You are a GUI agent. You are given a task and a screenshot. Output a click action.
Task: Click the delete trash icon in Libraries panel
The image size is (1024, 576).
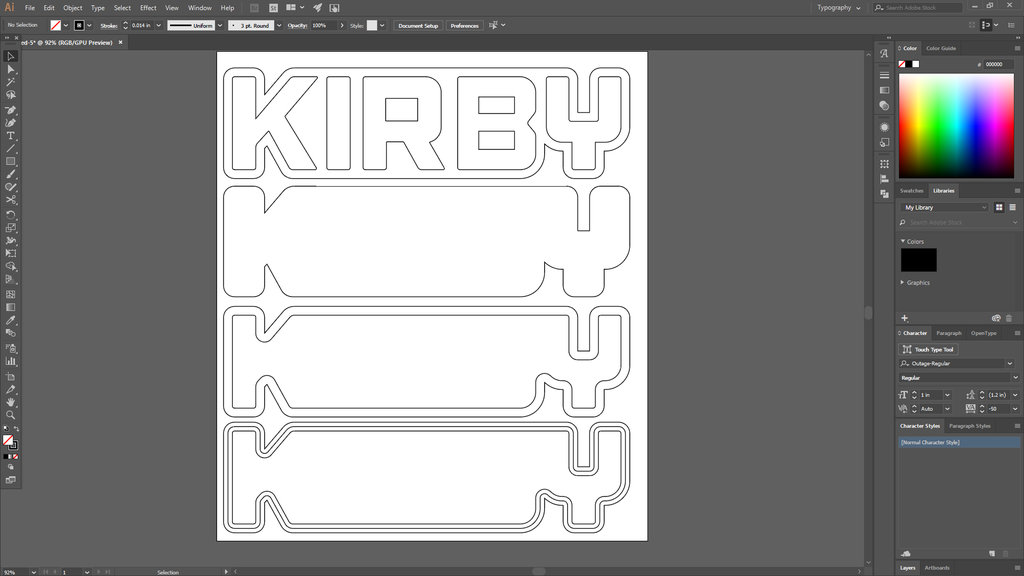point(1009,318)
